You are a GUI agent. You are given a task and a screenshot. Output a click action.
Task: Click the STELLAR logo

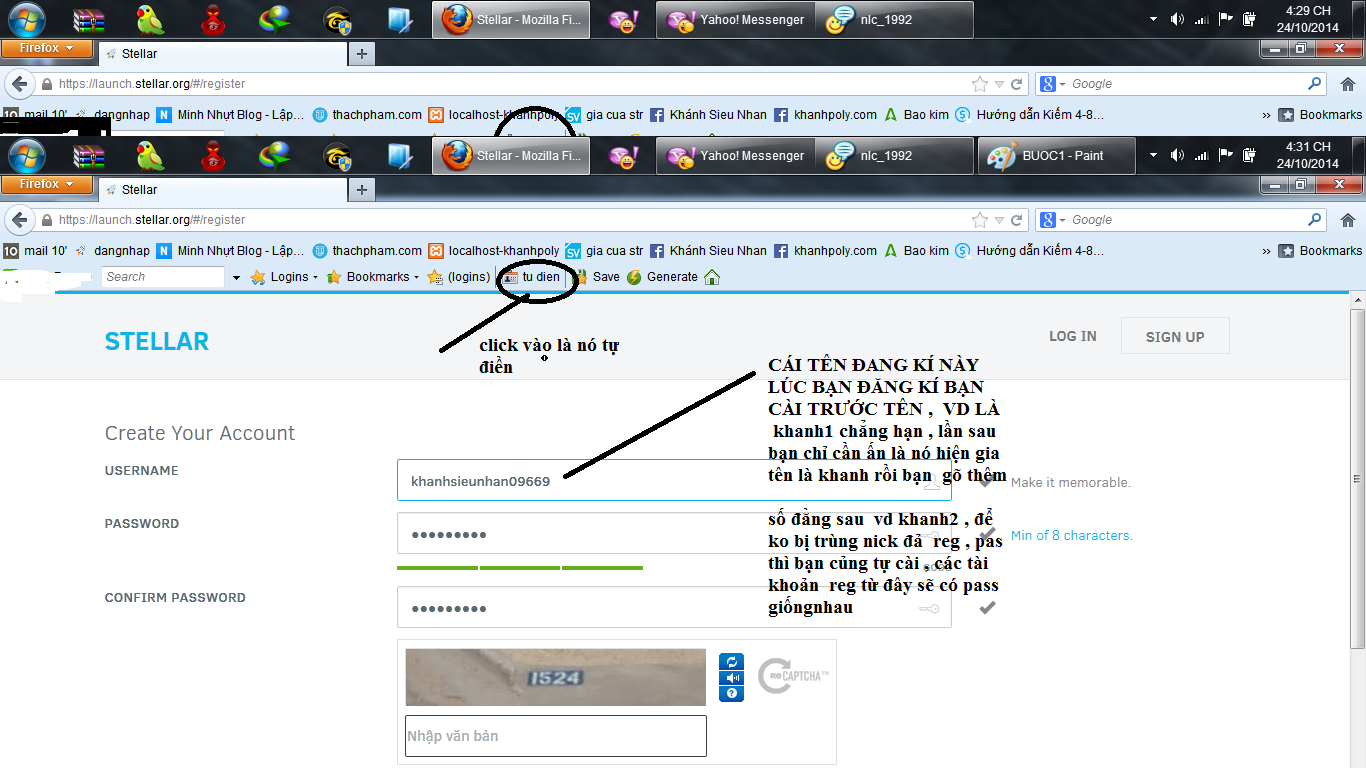click(x=157, y=341)
